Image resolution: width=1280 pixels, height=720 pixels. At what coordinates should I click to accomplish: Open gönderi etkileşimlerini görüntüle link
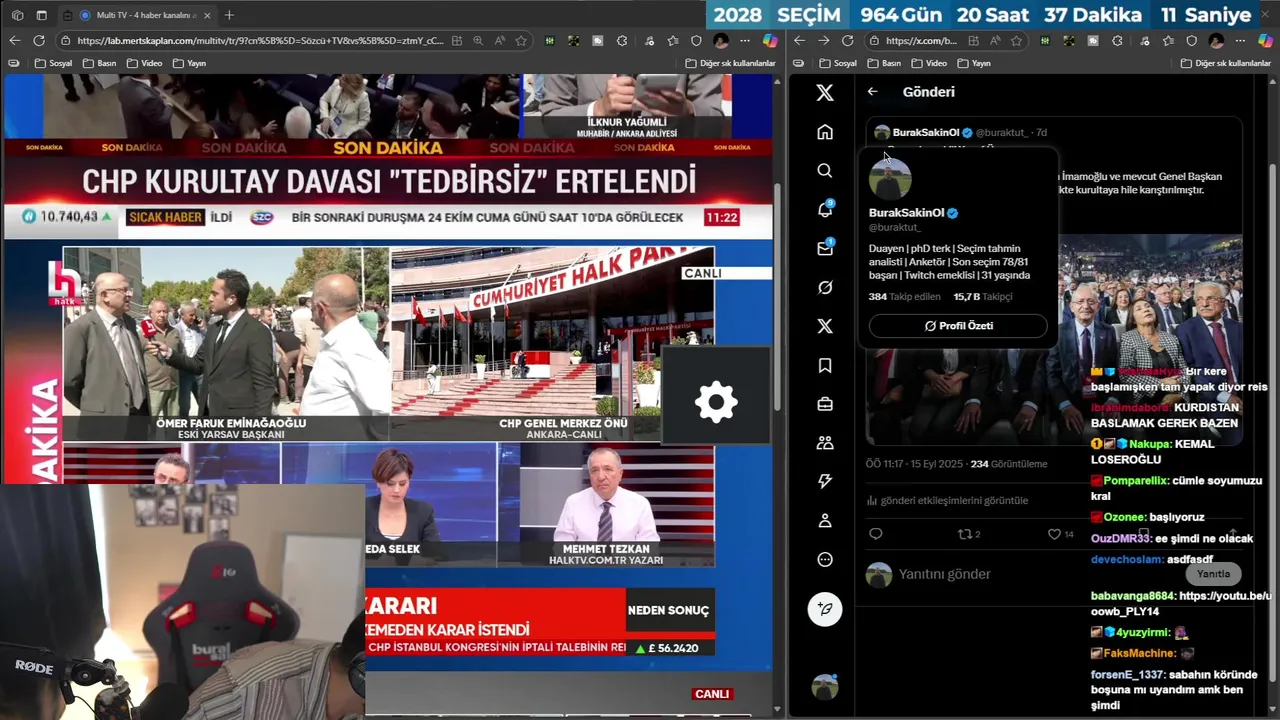(x=947, y=500)
